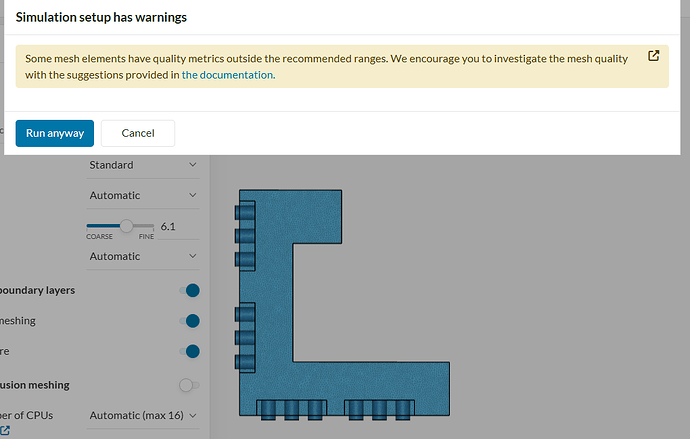Disable the third enabled toggle switch

190,351
